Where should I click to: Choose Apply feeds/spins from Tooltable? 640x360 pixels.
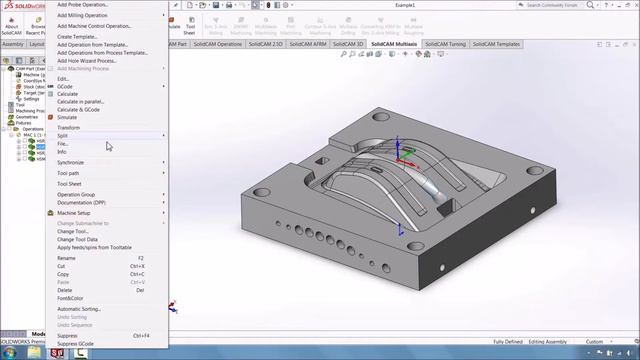tap(94, 247)
